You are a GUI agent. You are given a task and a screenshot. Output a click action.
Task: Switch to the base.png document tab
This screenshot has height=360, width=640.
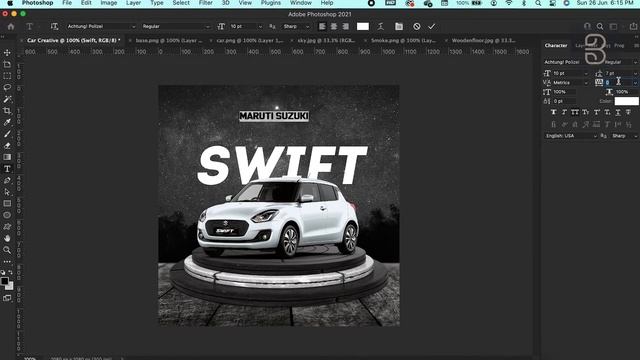[169, 40]
